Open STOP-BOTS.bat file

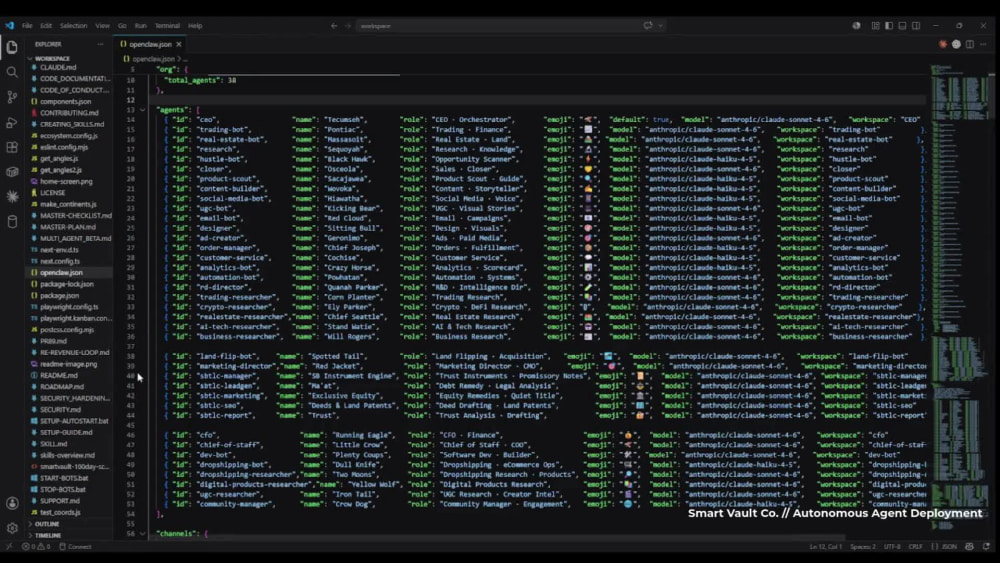[62, 490]
